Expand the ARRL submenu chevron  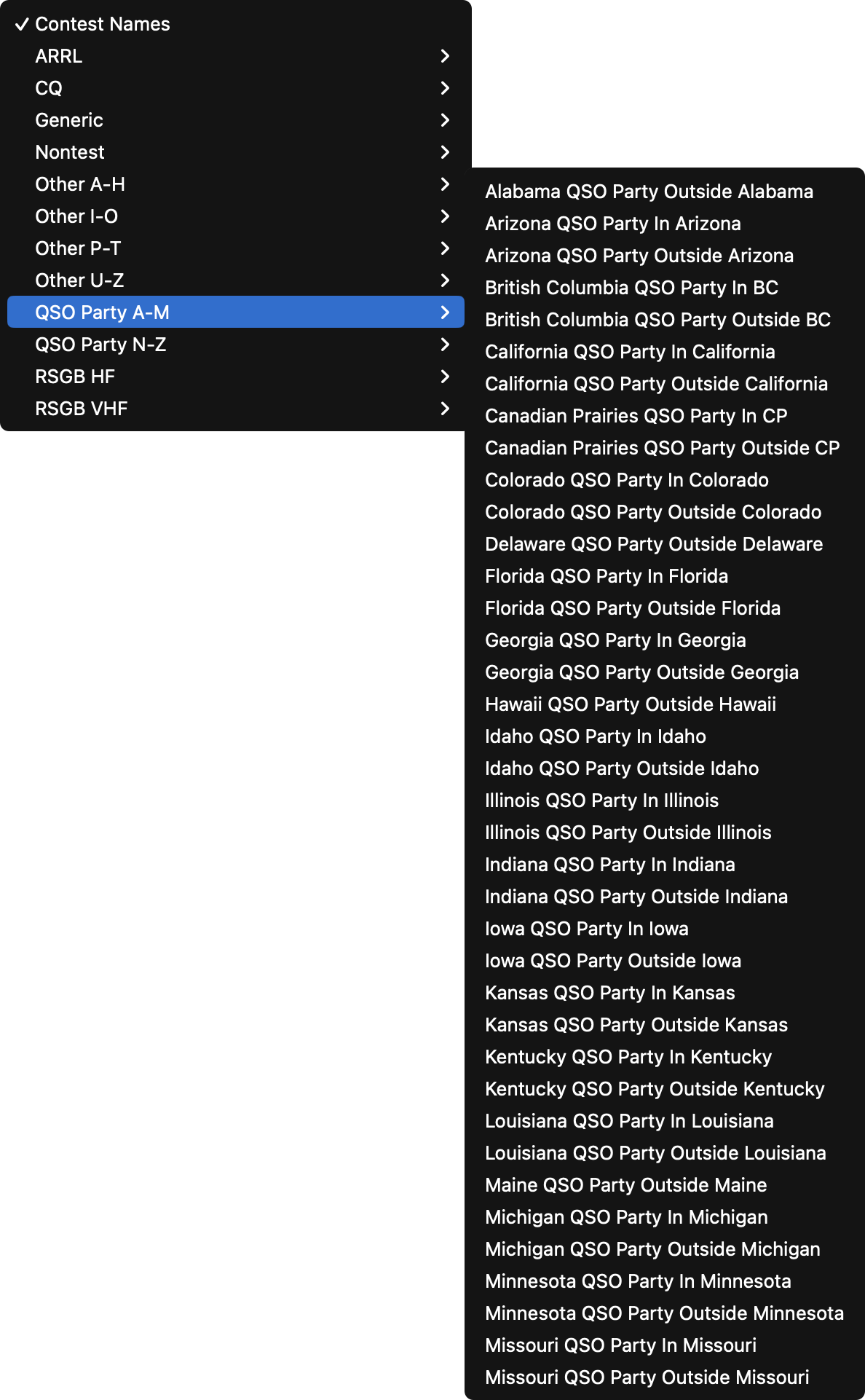coord(445,56)
